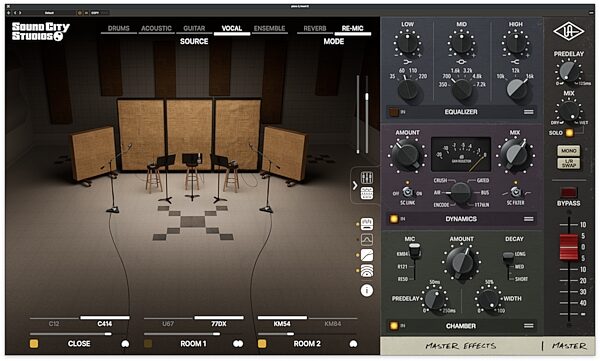Flip the SC LINK off/on switch
This screenshot has width=600, height=361.
pyautogui.click(x=408, y=192)
